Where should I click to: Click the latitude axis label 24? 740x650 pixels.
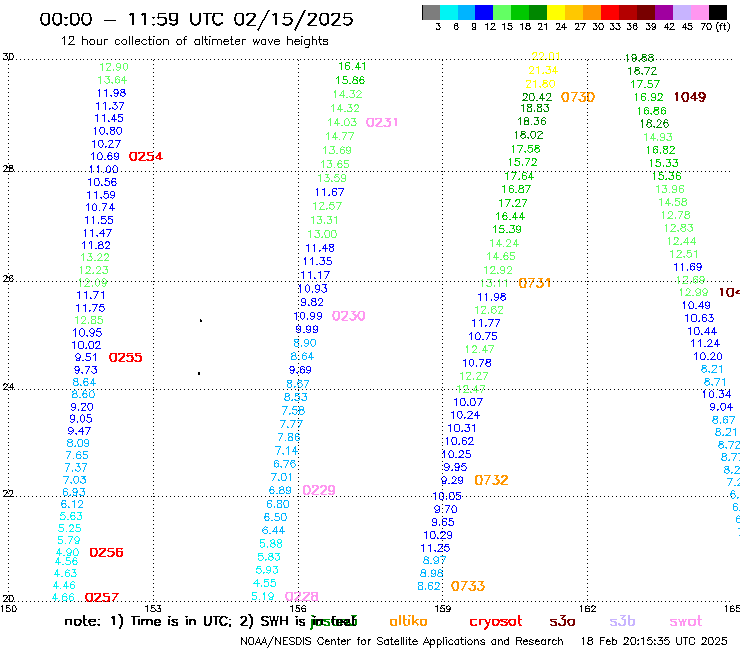(x=8, y=387)
